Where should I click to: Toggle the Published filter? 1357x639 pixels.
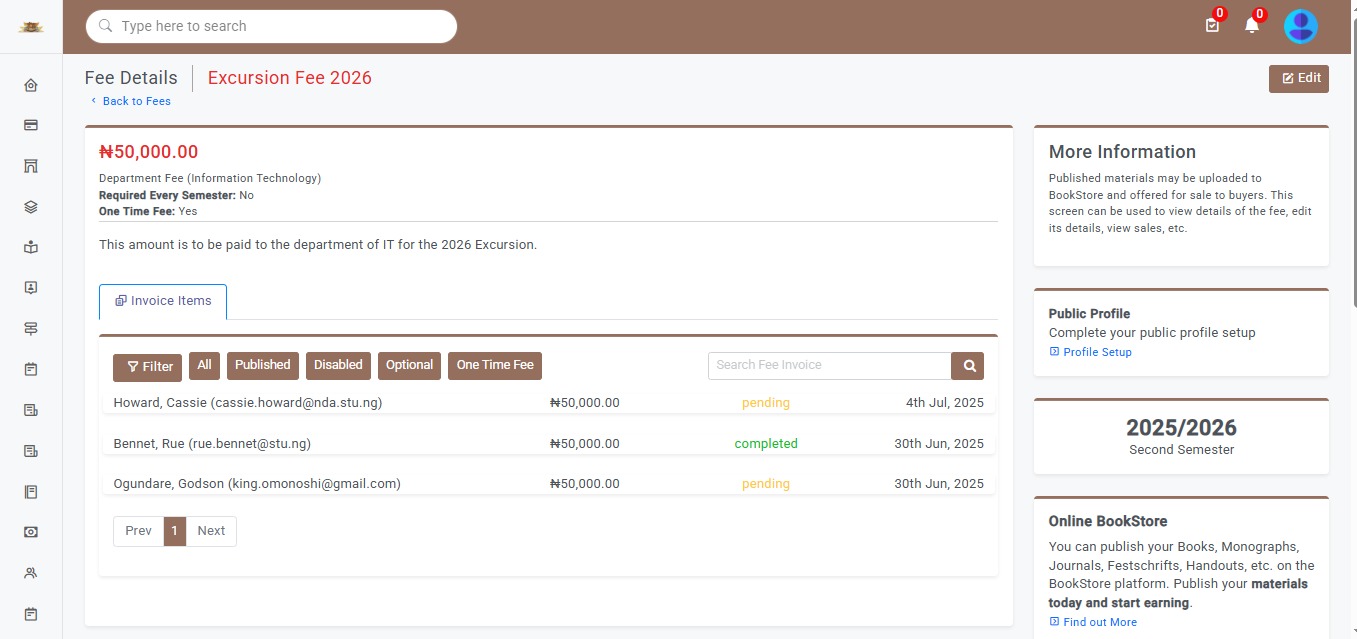click(x=262, y=365)
